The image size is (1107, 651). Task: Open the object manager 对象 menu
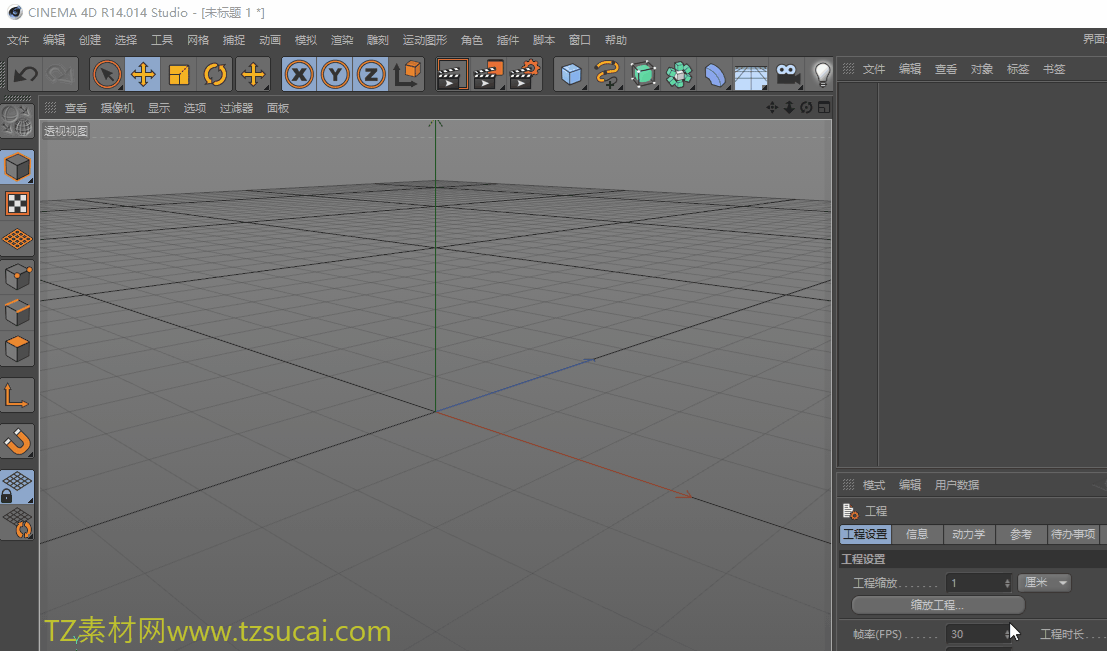pos(981,69)
